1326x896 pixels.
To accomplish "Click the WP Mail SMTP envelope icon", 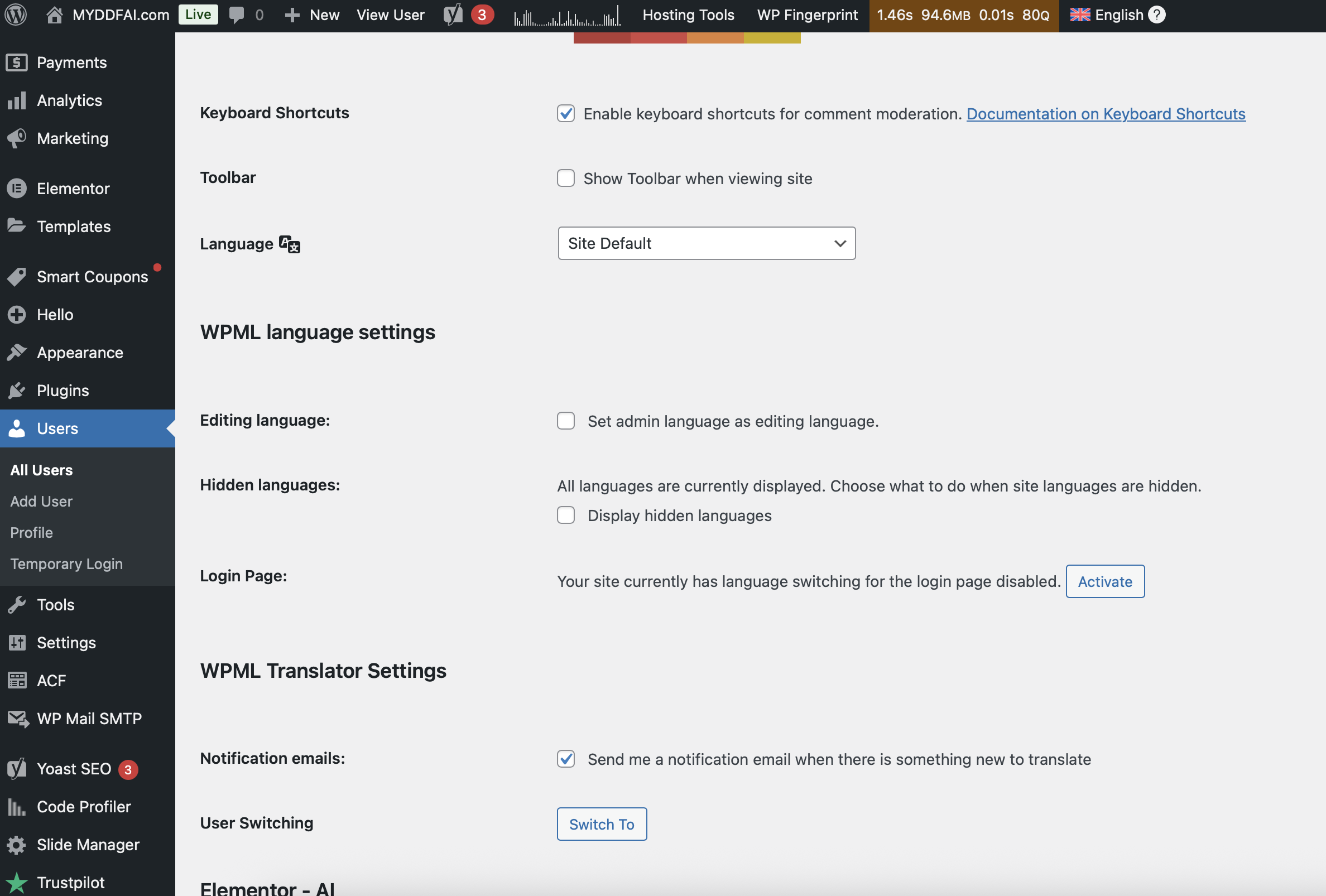I will coord(18,719).
